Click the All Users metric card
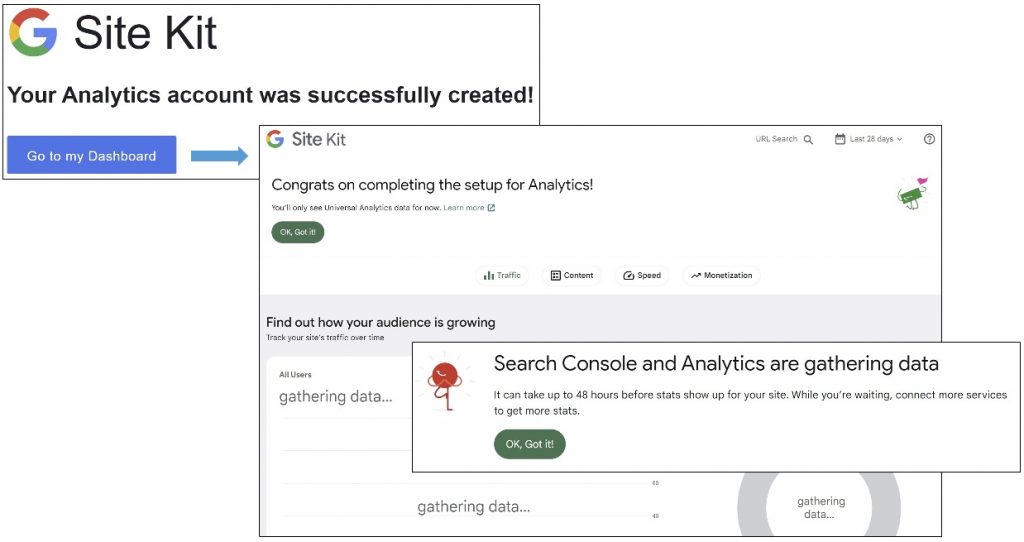The image size is (1024, 542). (335, 389)
